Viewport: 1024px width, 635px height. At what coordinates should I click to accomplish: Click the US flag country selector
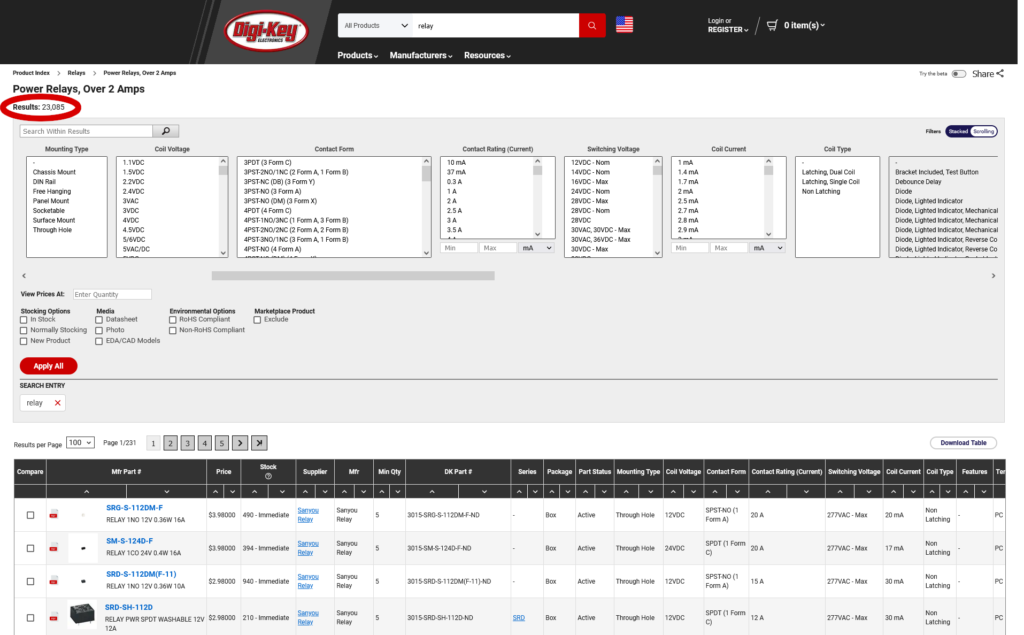click(624, 25)
